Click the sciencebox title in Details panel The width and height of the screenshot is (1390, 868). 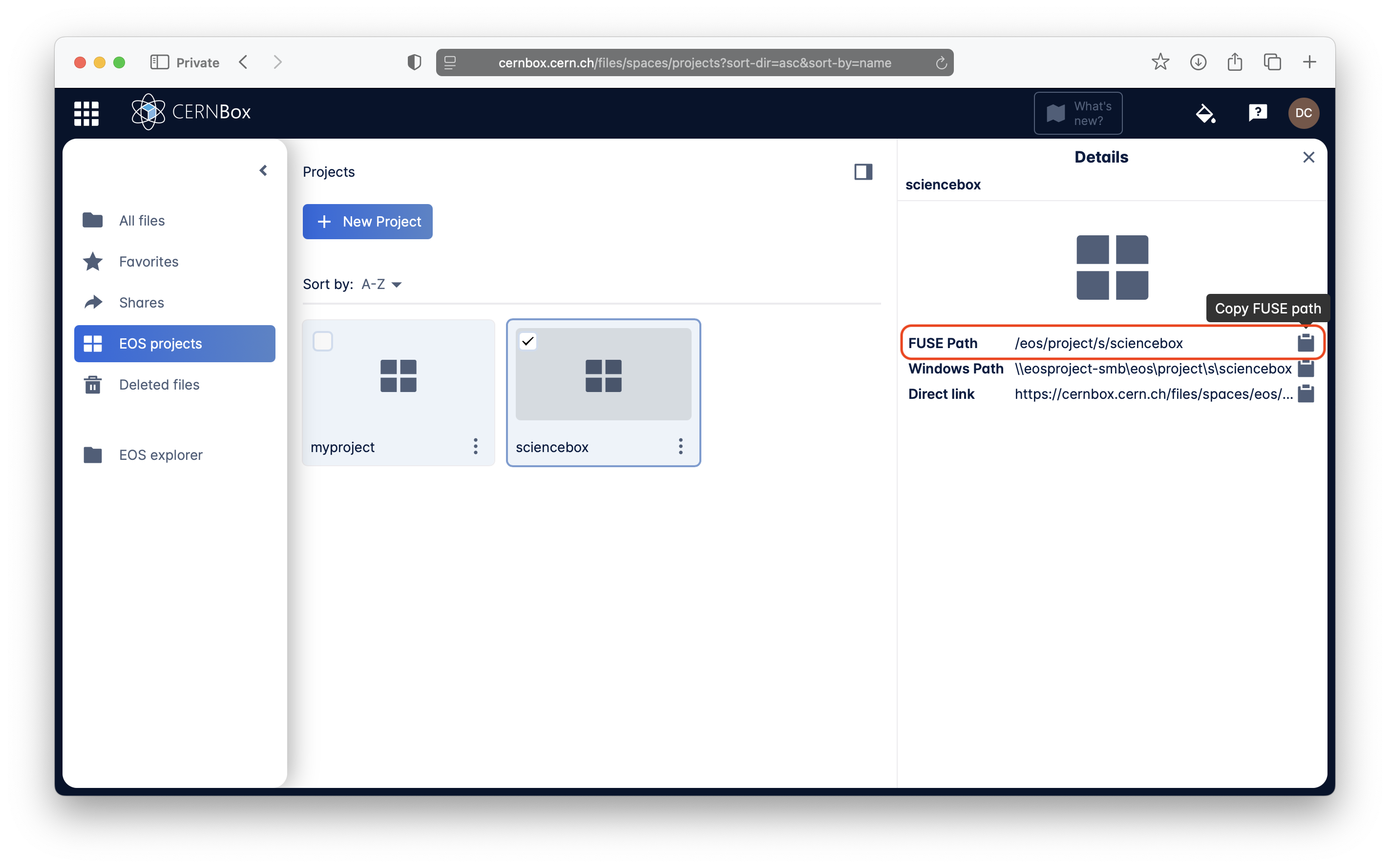click(x=943, y=185)
